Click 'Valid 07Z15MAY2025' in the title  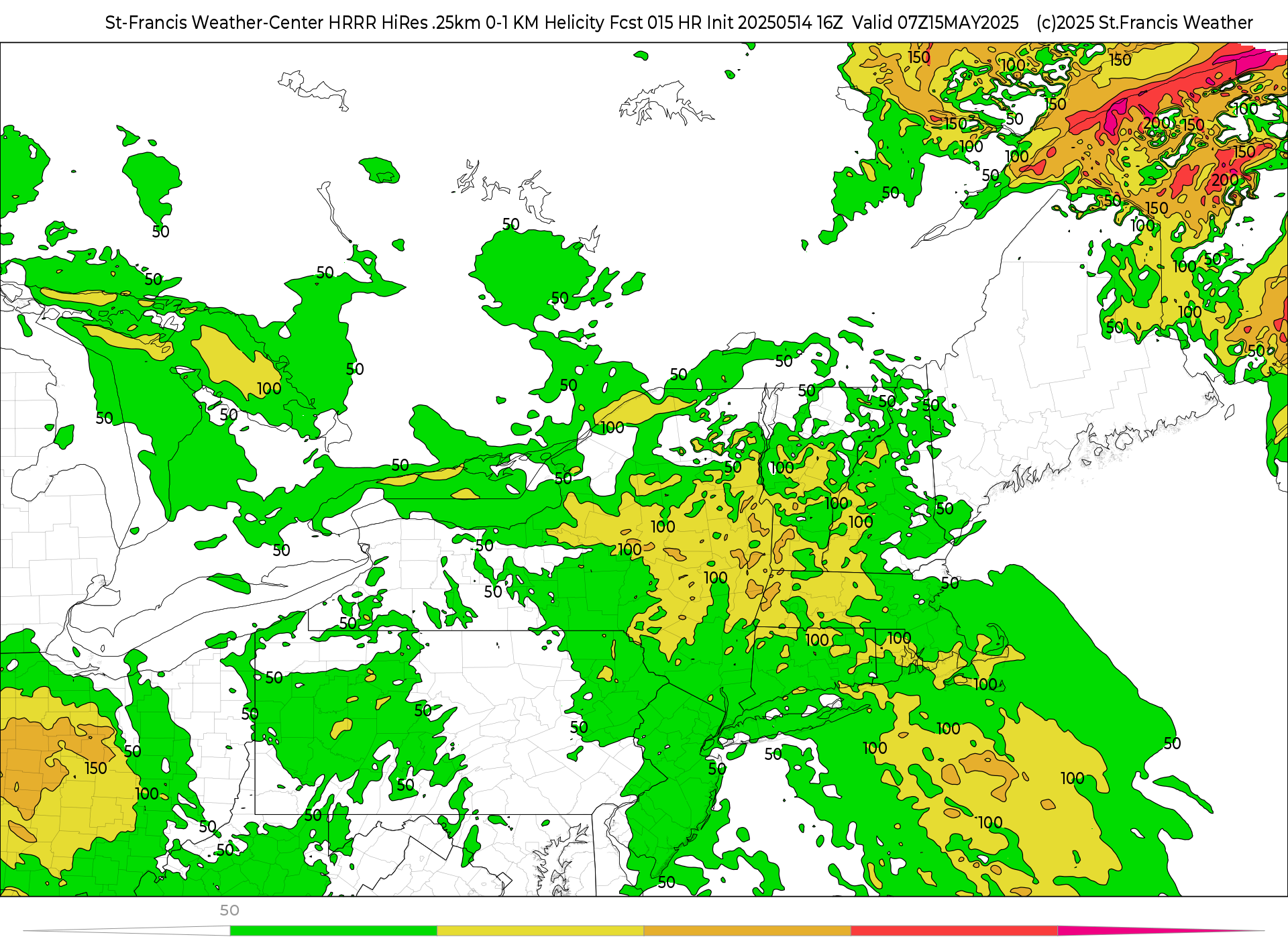pos(935,23)
